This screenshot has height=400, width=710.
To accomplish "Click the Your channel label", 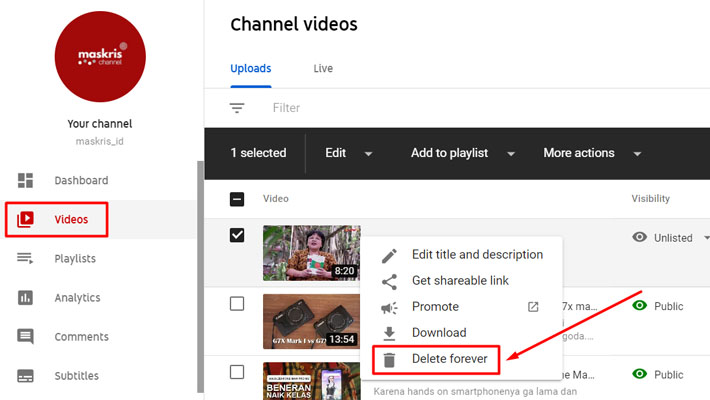I will pos(100,124).
